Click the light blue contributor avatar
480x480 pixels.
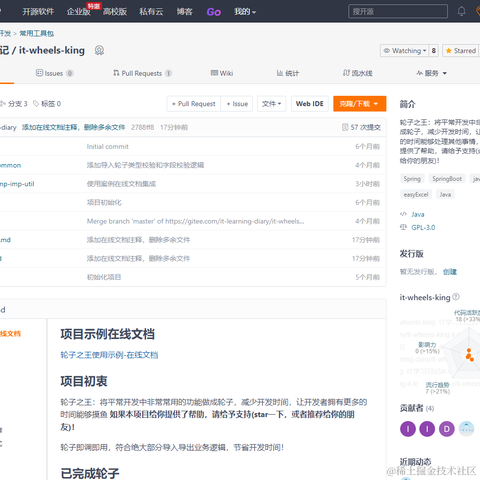tap(466, 429)
